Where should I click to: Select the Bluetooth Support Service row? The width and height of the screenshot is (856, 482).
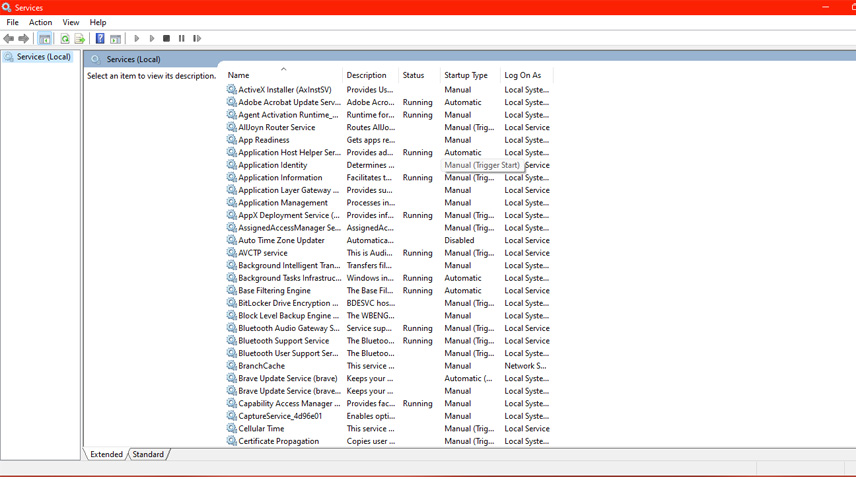[388, 341]
